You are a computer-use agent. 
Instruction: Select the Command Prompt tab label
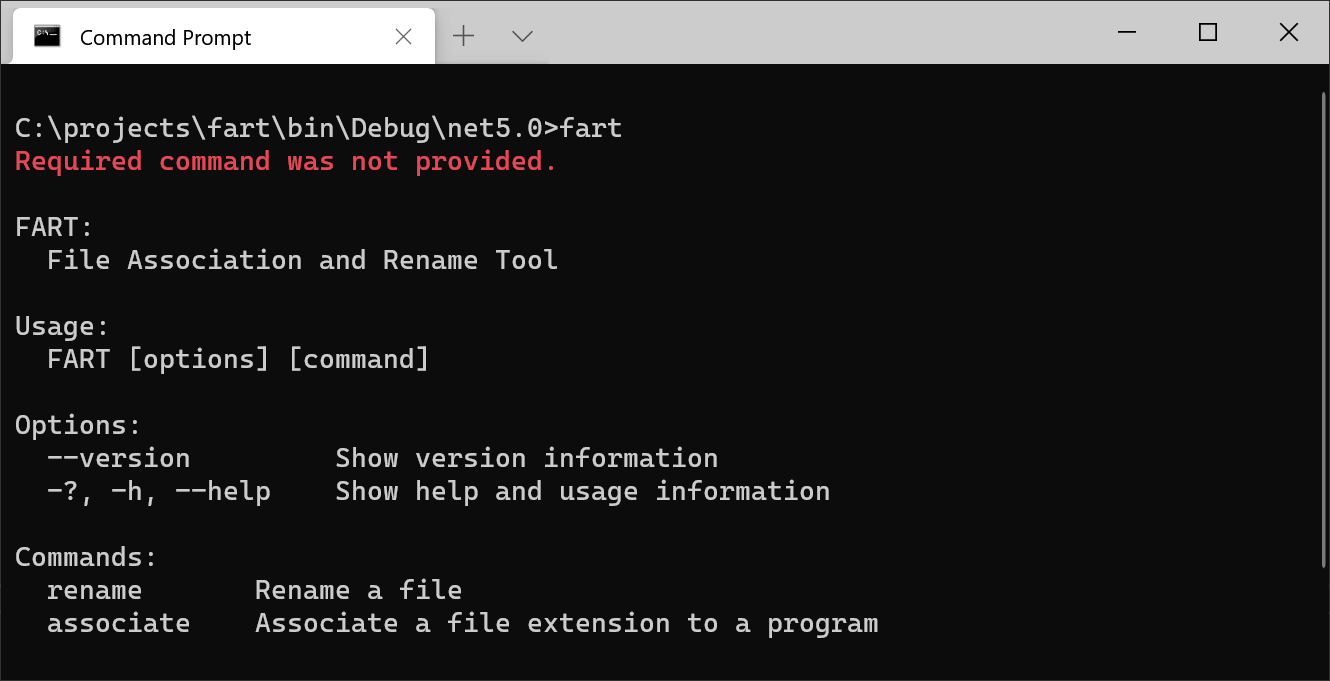pos(166,37)
